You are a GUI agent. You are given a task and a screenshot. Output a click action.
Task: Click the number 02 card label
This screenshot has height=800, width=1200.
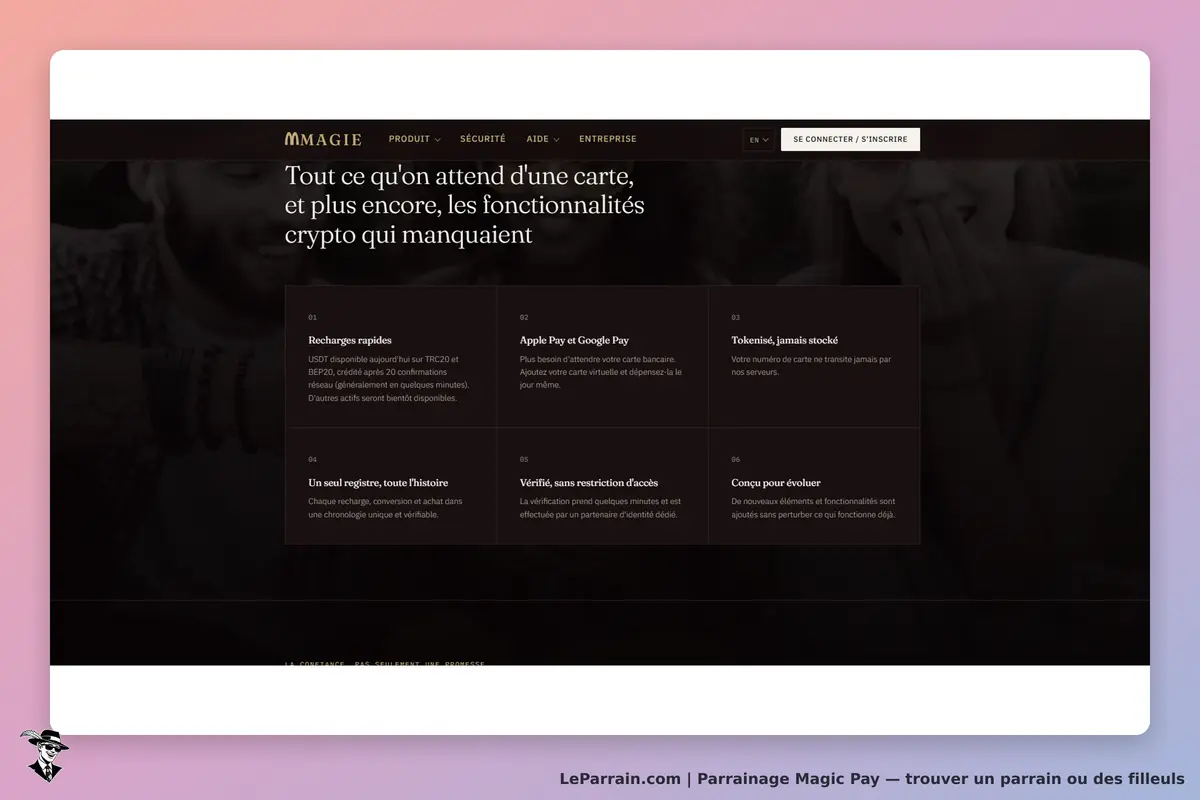[x=524, y=317]
